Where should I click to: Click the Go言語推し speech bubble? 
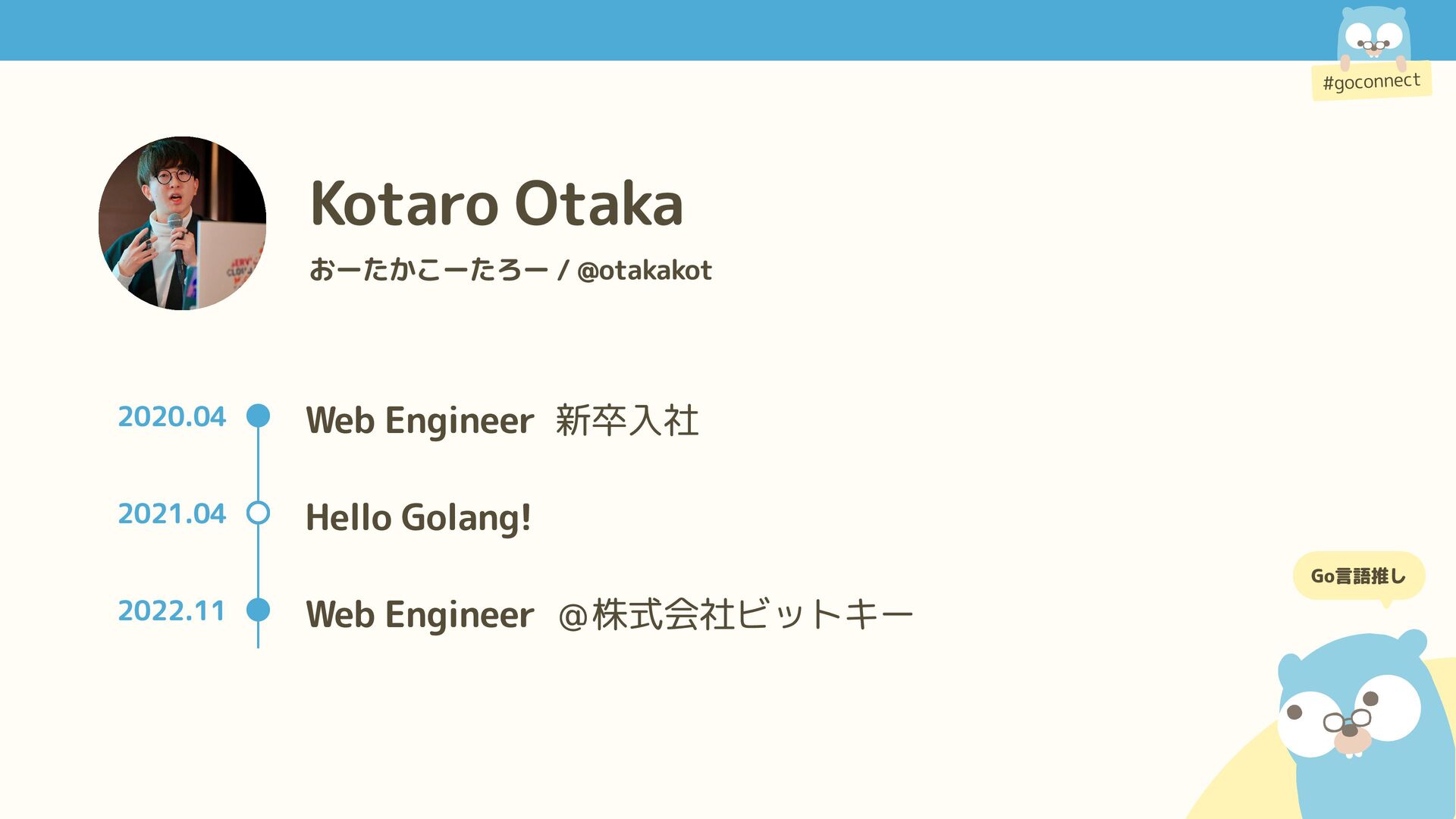(x=1358, y=576)
